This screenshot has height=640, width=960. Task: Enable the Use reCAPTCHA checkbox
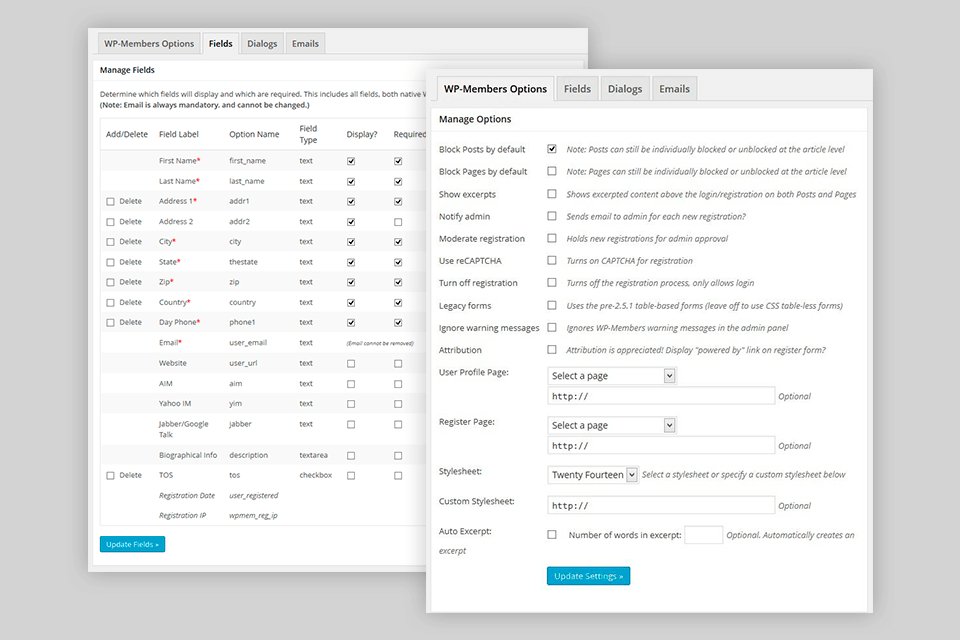coord(552,260)
